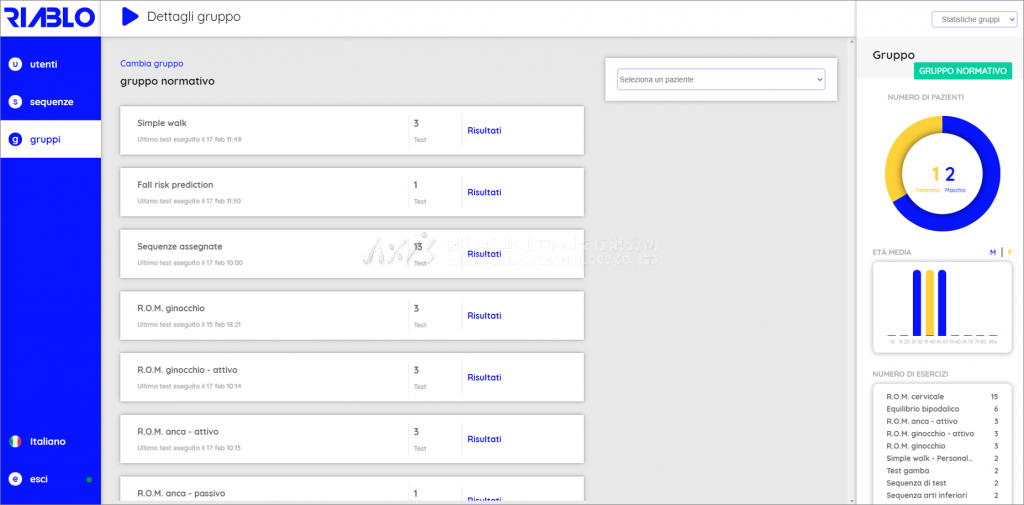Viewport: 1024px width, 505px height.
Task: Expand the Statistiche gruppi dropdown
Action: pos(973,19)
